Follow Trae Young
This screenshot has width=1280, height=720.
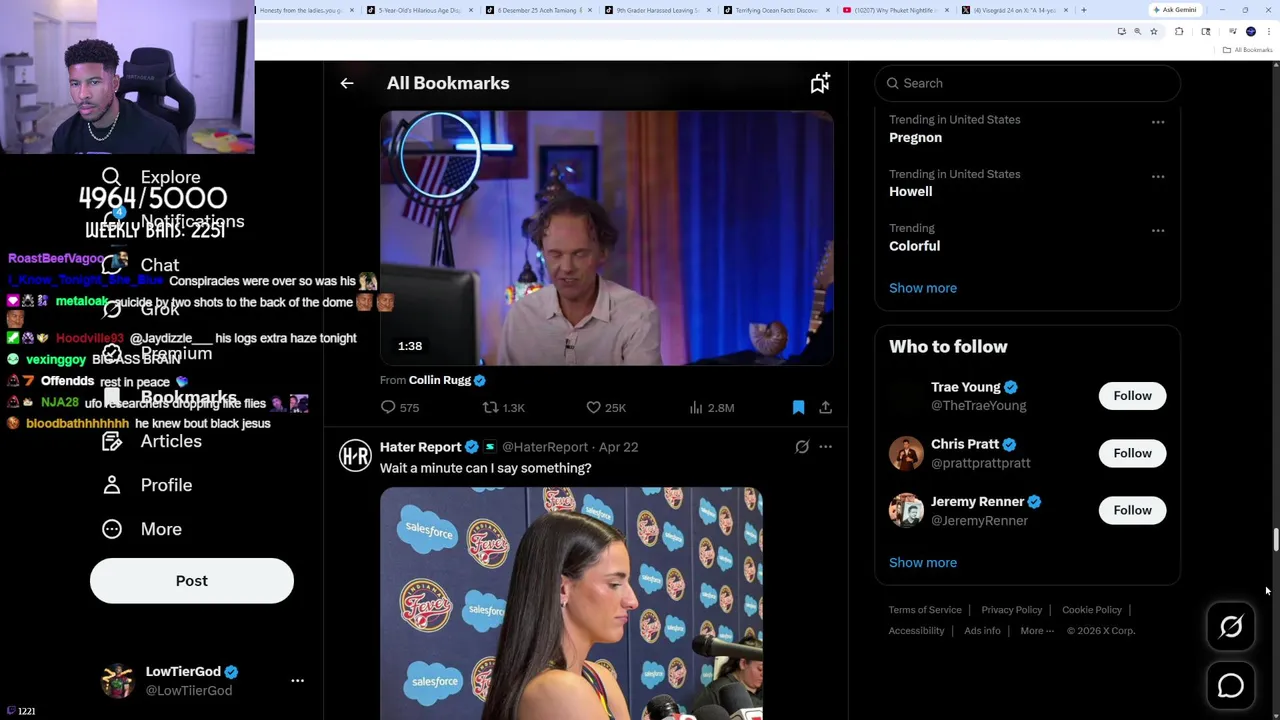coord(1132,396)
